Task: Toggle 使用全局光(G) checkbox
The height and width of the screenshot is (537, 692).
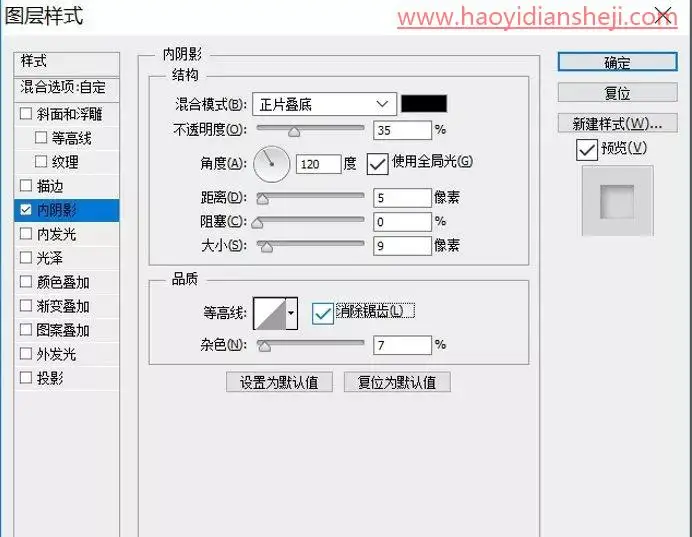Action: (377, 164)
